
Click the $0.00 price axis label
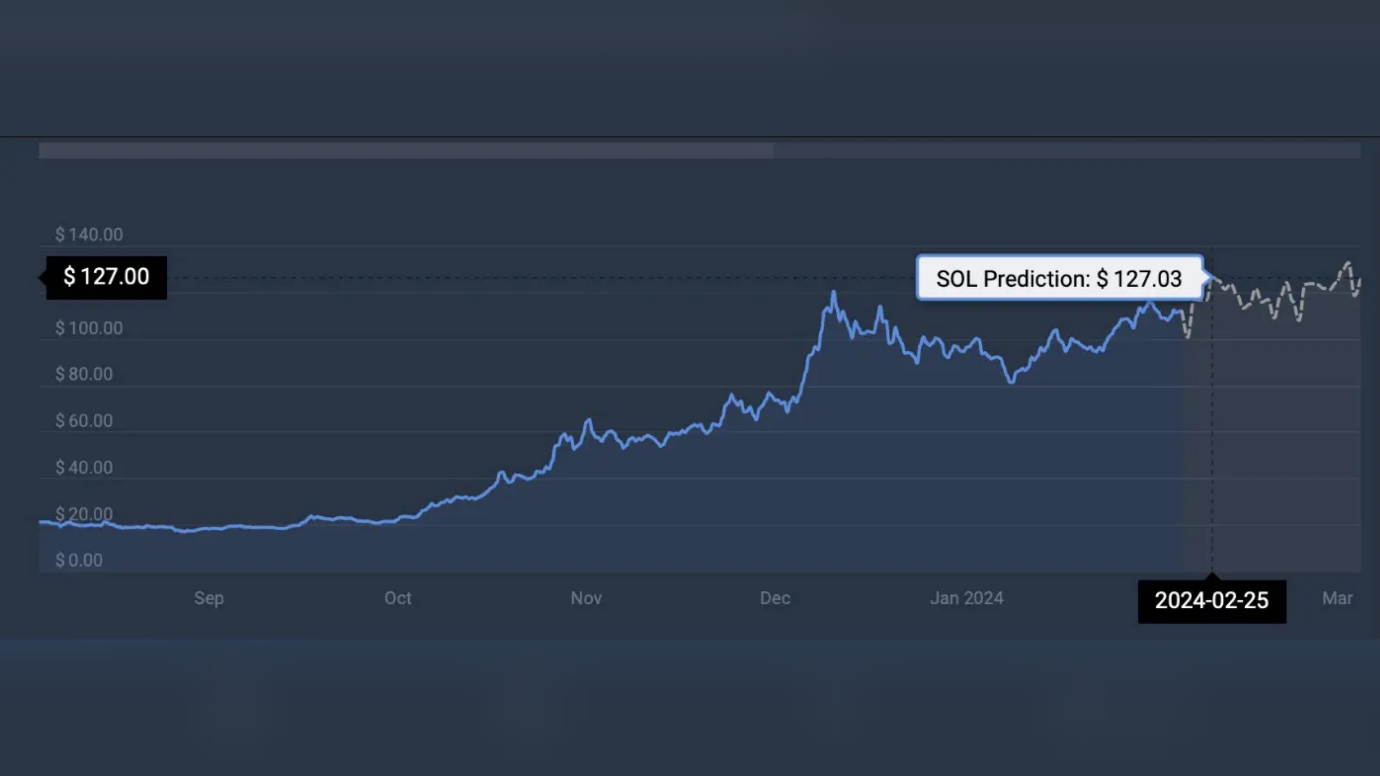coord(79,560)
